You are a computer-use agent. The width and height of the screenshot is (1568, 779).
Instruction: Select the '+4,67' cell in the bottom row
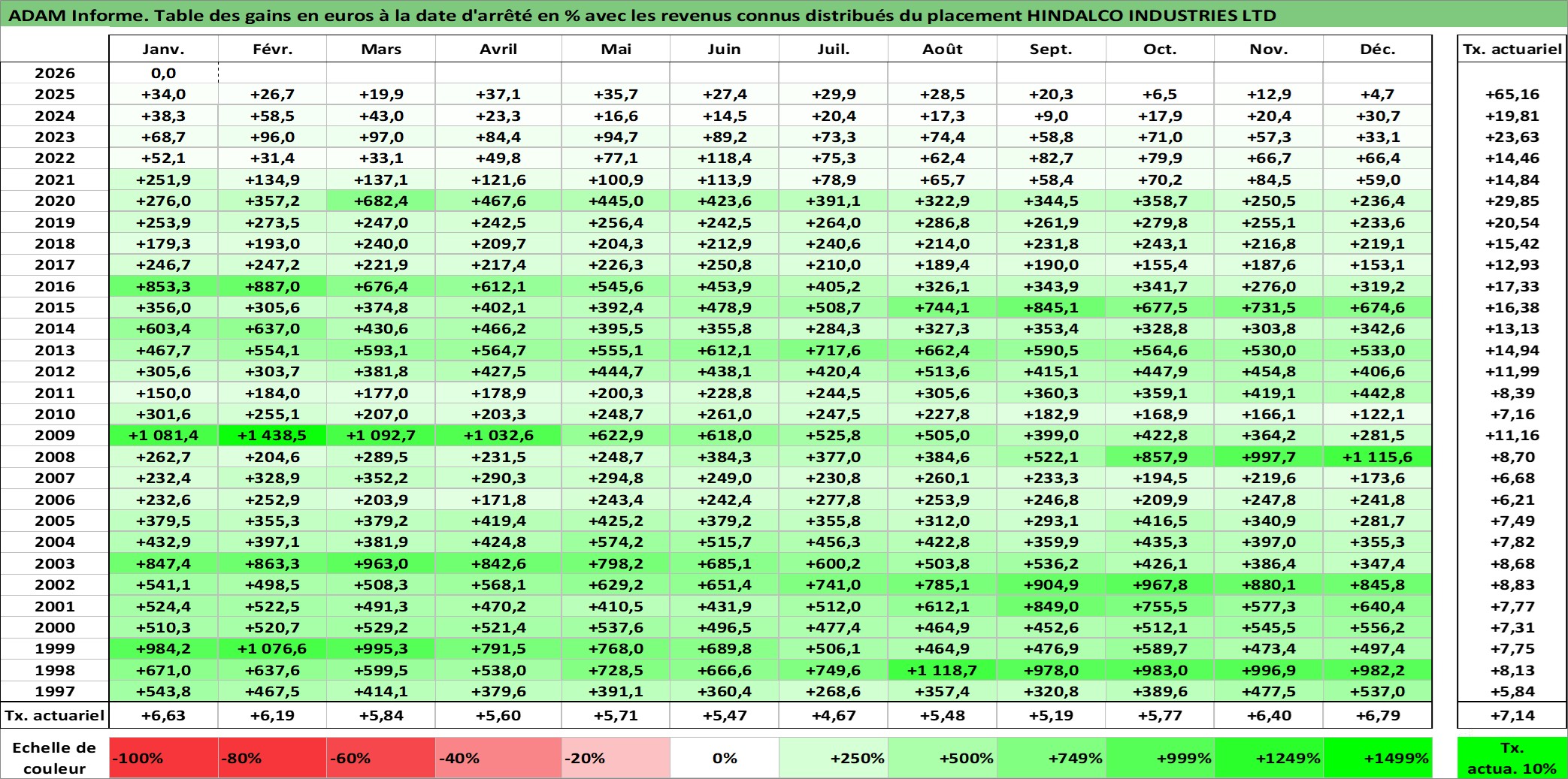tap(834, 715)
